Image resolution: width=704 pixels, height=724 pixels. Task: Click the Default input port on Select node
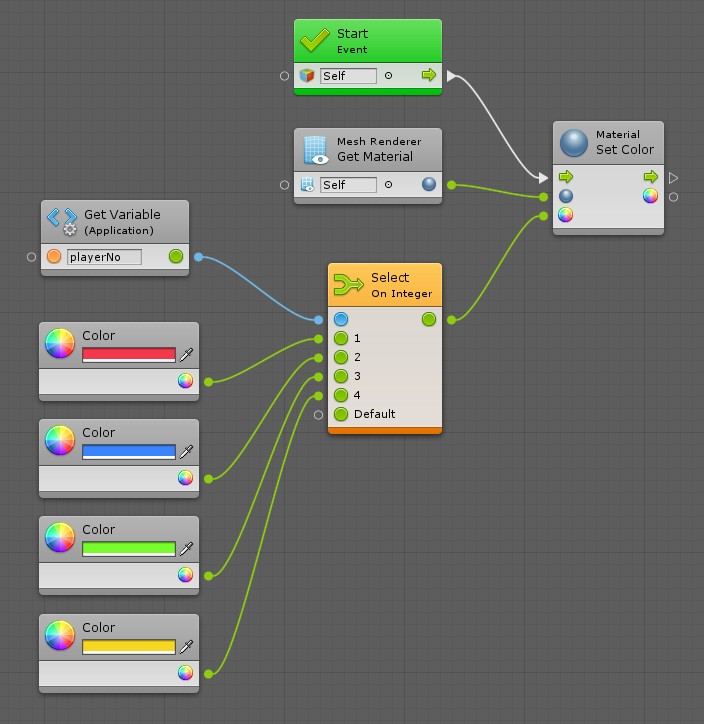(340, 414)
